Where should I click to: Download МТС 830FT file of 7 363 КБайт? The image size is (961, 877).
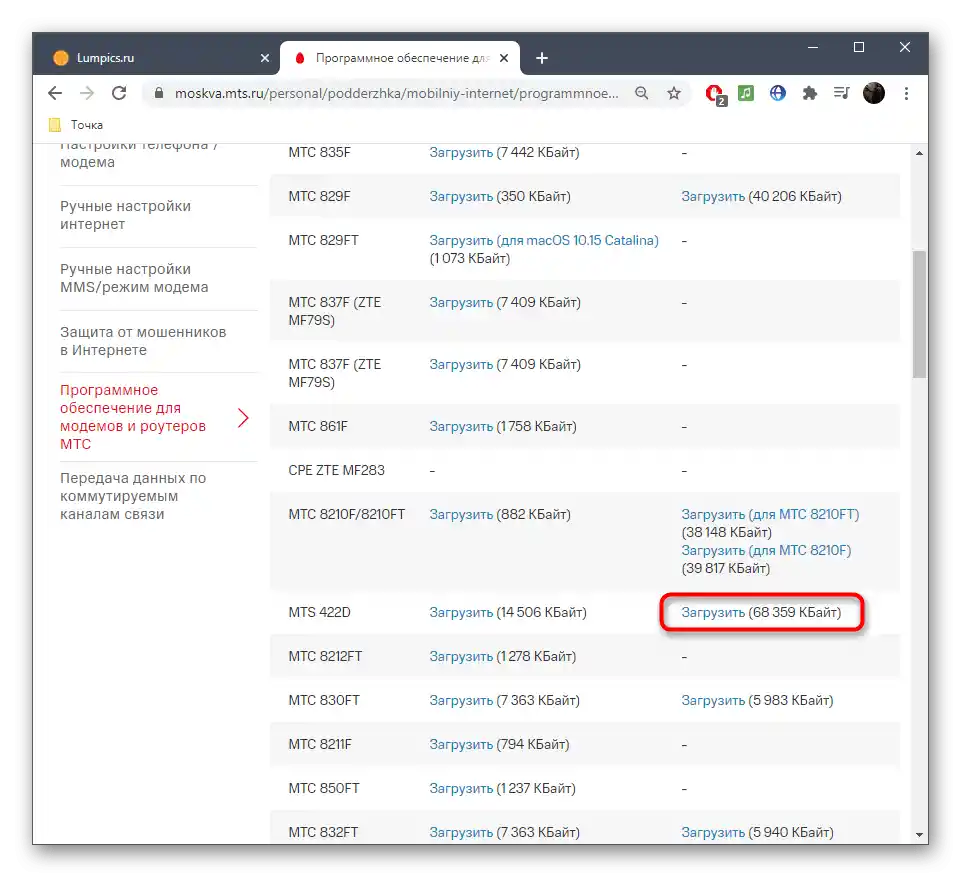pos(461,700)
